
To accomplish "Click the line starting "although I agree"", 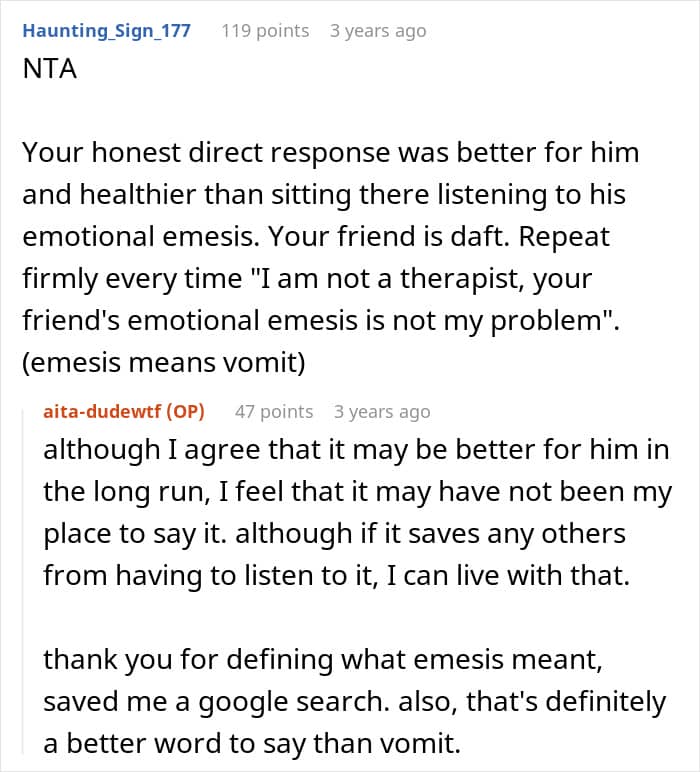I will pyautogui.click(x=355, y=449).
